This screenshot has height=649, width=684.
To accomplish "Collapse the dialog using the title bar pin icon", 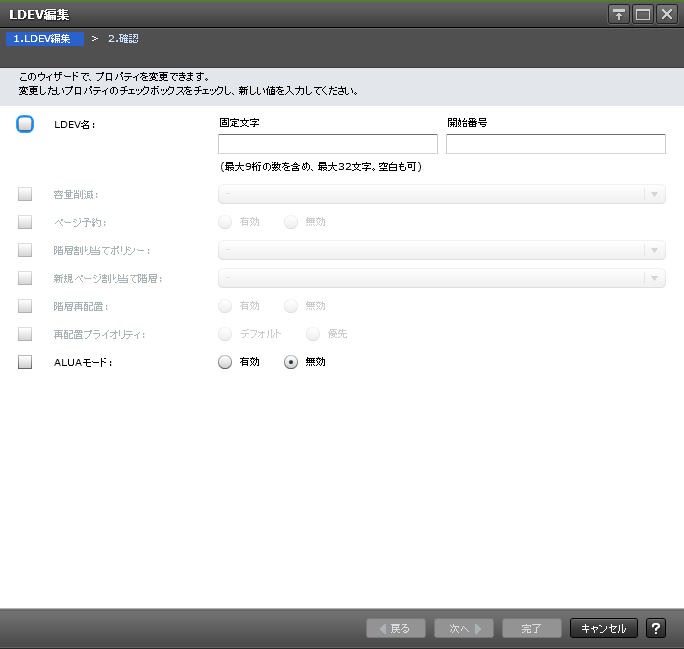I will tap(619, 14).
